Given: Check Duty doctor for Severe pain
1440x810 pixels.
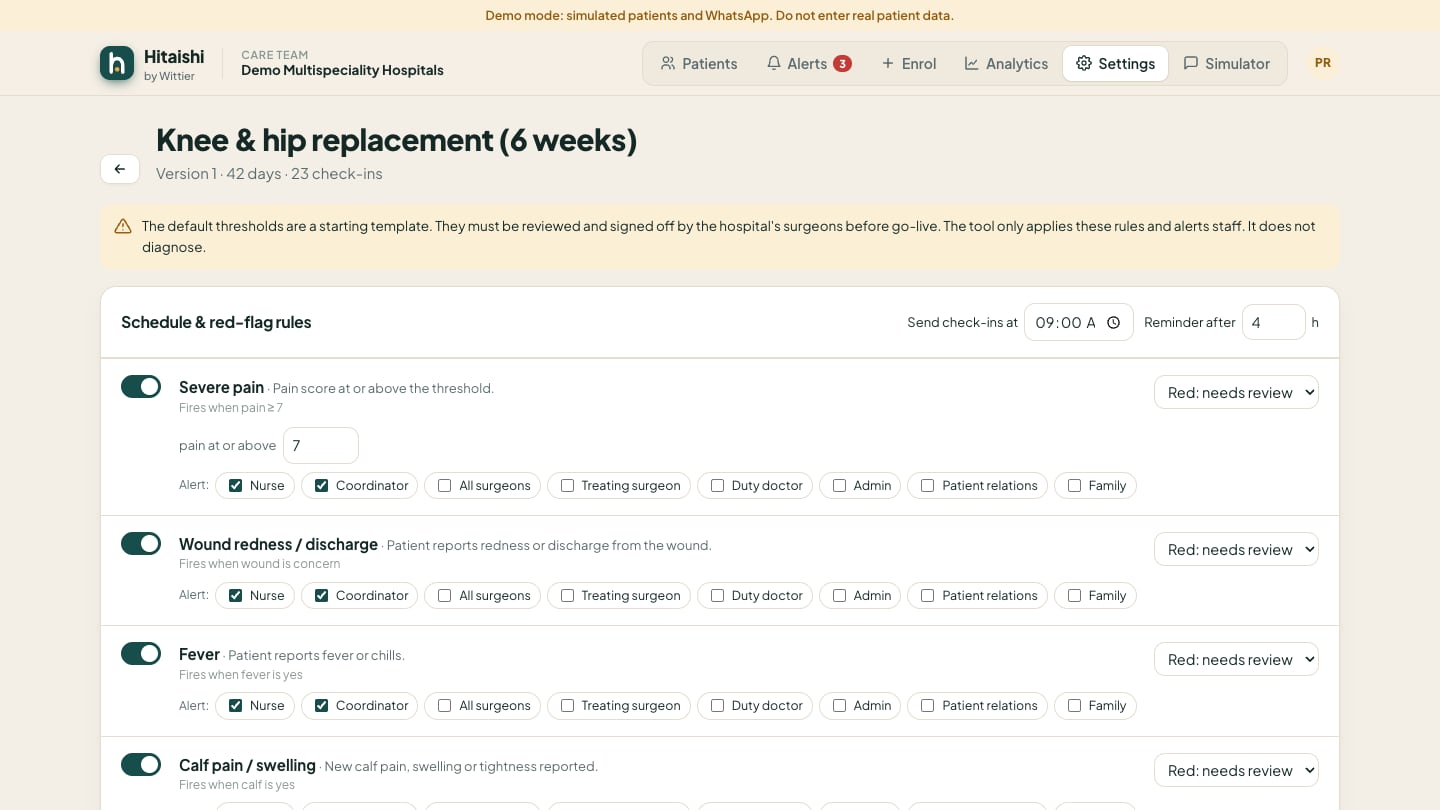Looking at the screenshot, I should [717, 486].
